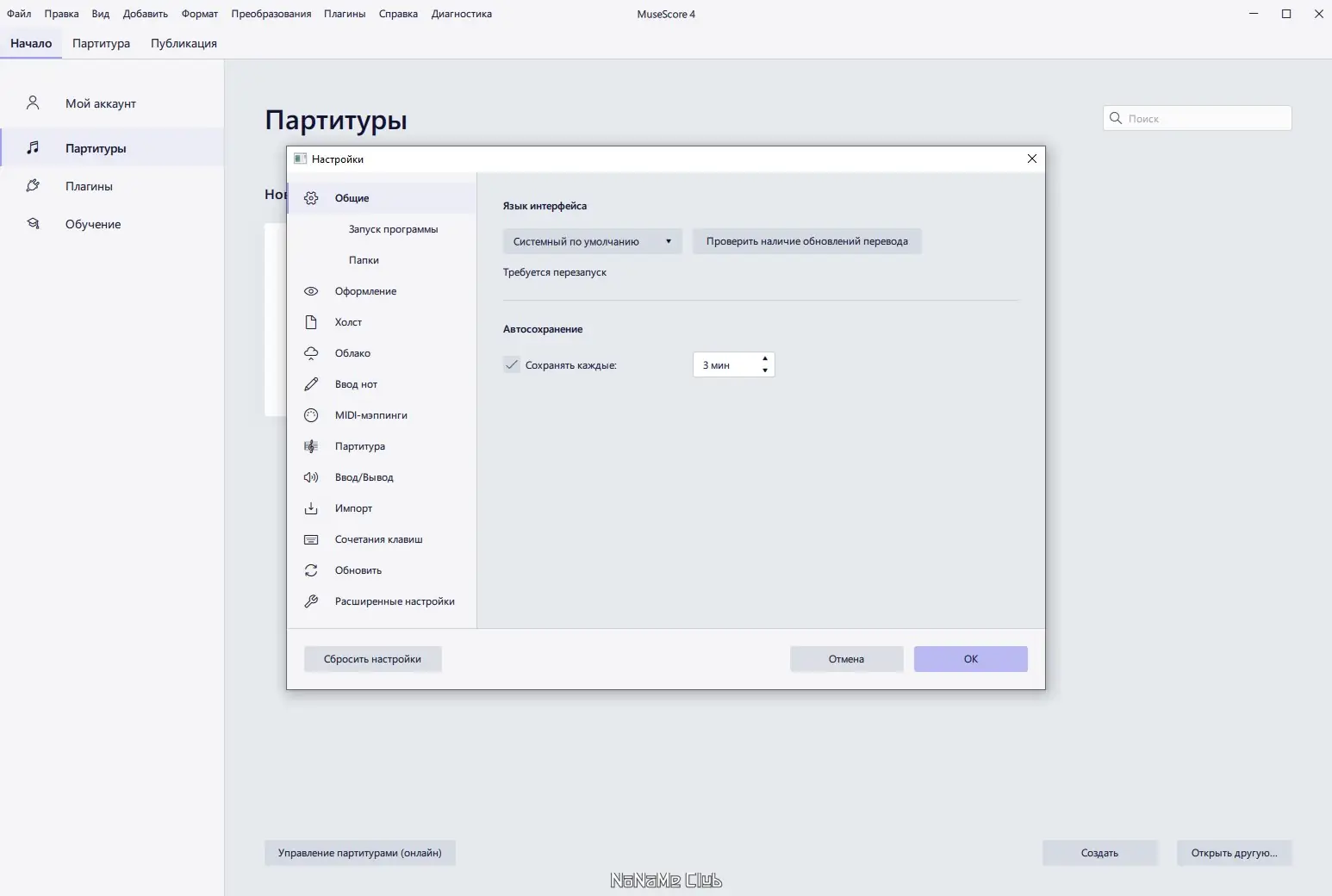Open the MIDI-мэппинги section
The image size is (1332, 896).
pyautogui.click(x=370, y=415)
